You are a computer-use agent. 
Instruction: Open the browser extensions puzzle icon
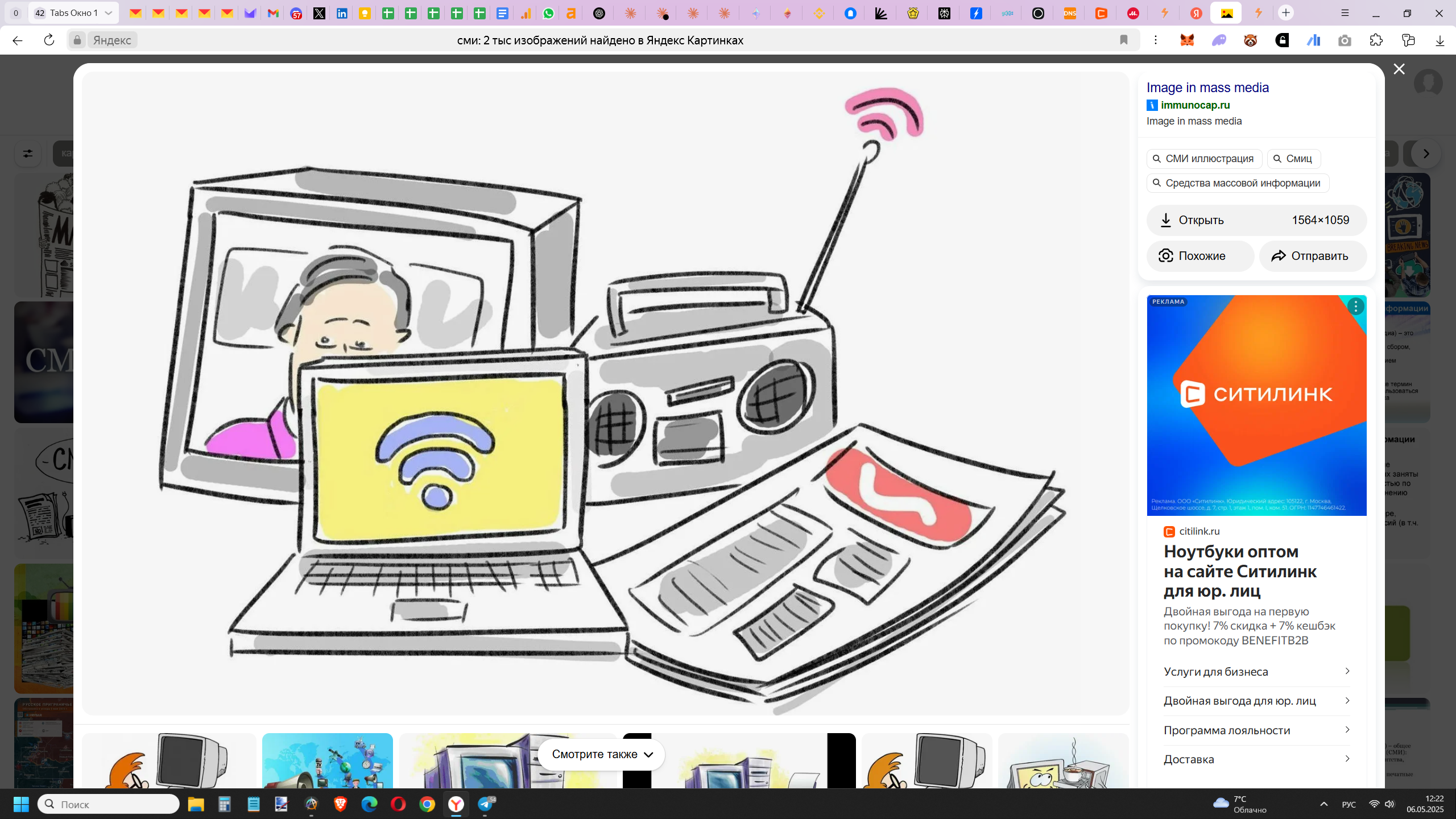1376,40
